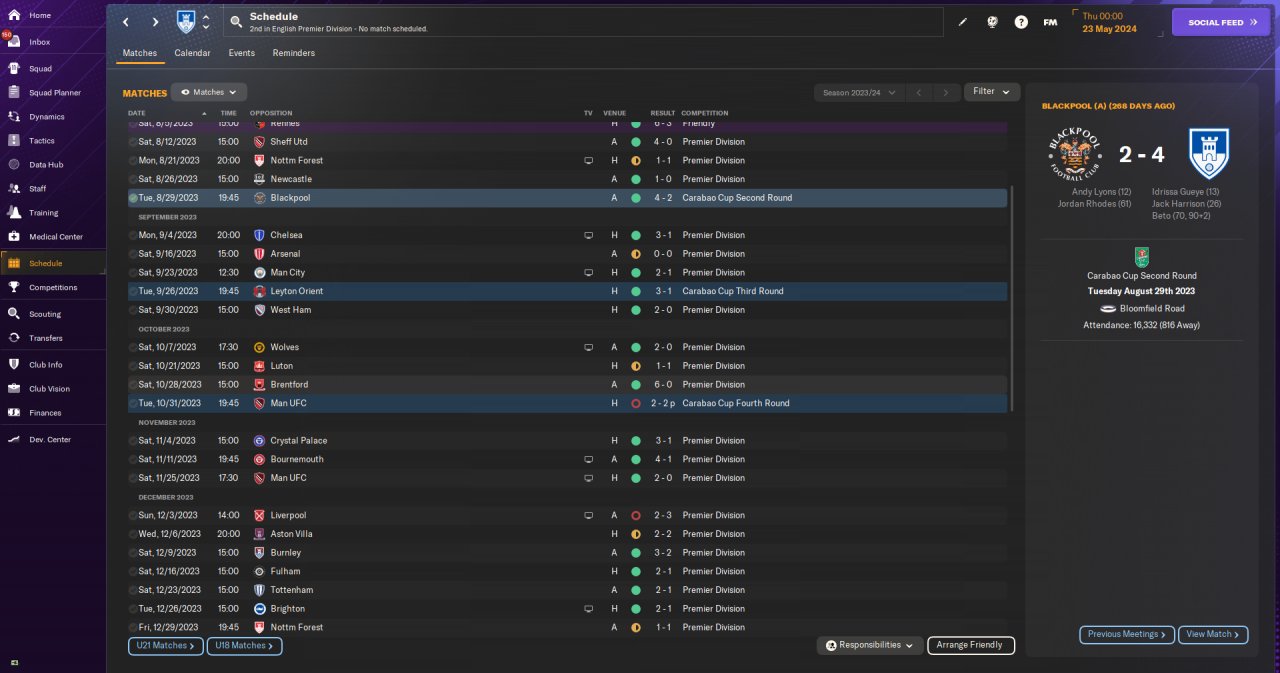Screen dimensions: 1280x673
Task: Open the Filter dropdown
Action: (992, 92)
